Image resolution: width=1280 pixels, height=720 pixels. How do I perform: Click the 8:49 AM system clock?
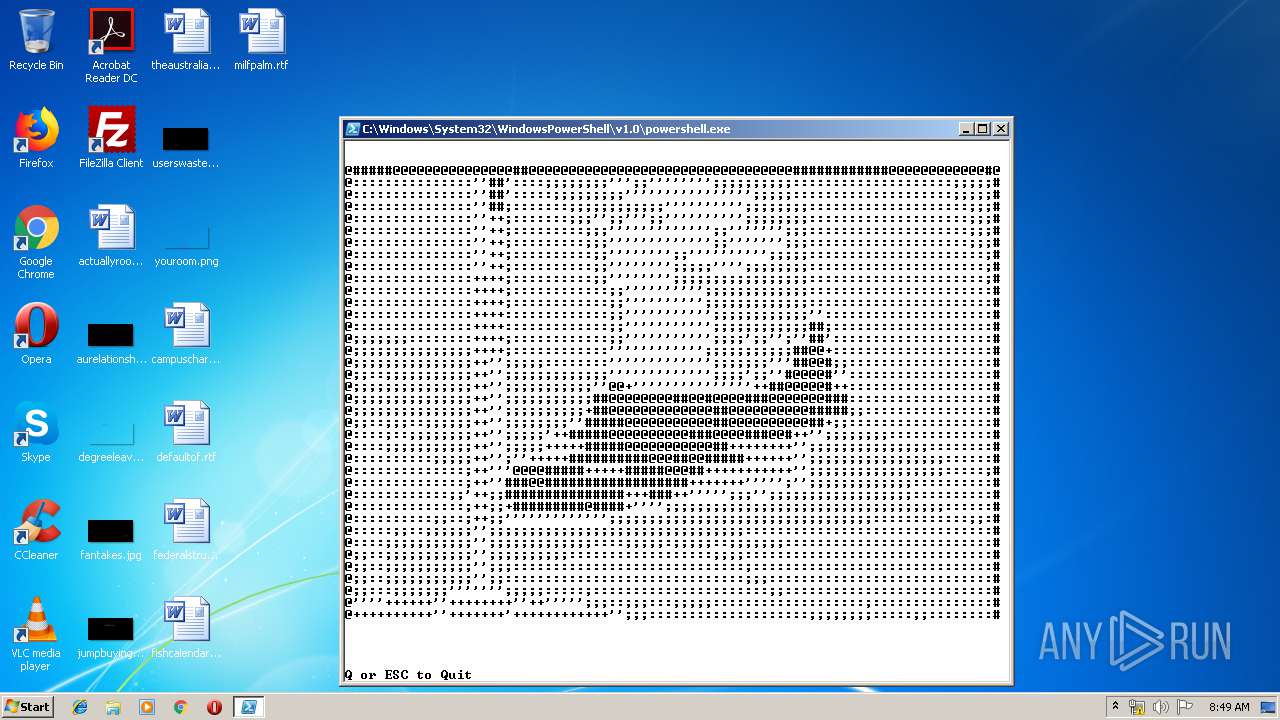coord(1229,707)
